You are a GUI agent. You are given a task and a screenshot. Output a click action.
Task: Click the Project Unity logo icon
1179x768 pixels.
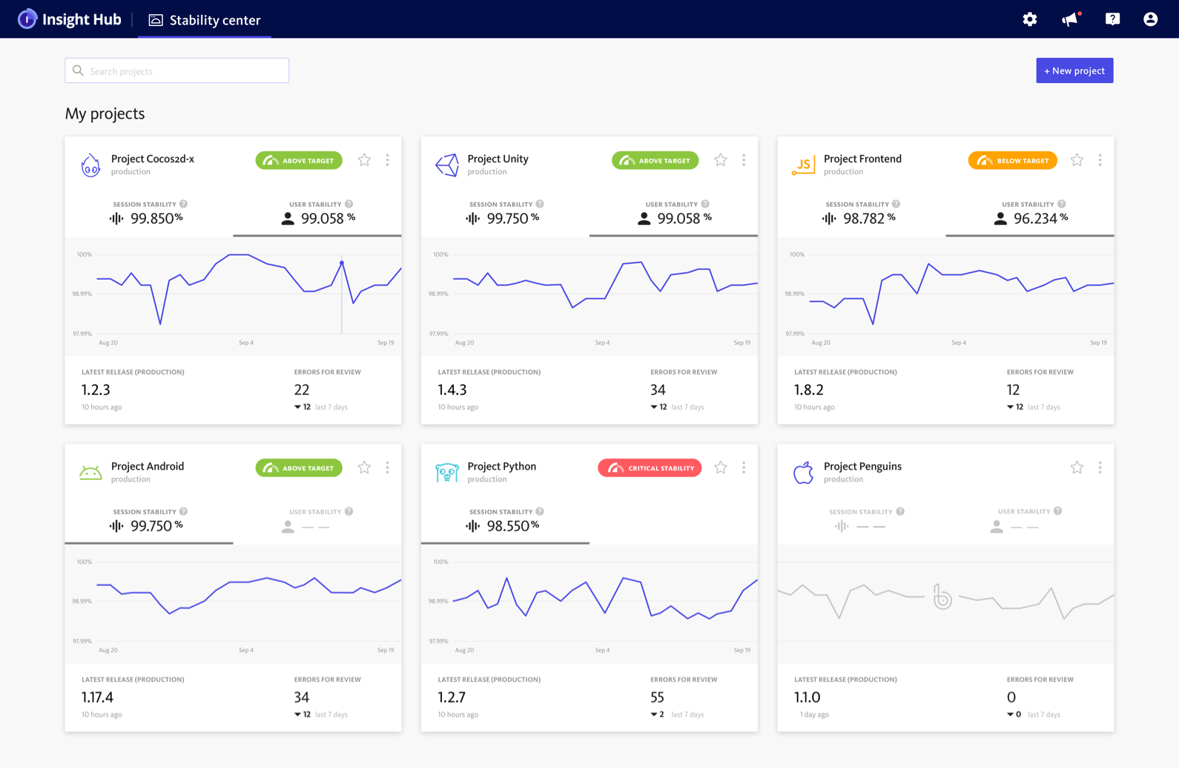[447, 164]
